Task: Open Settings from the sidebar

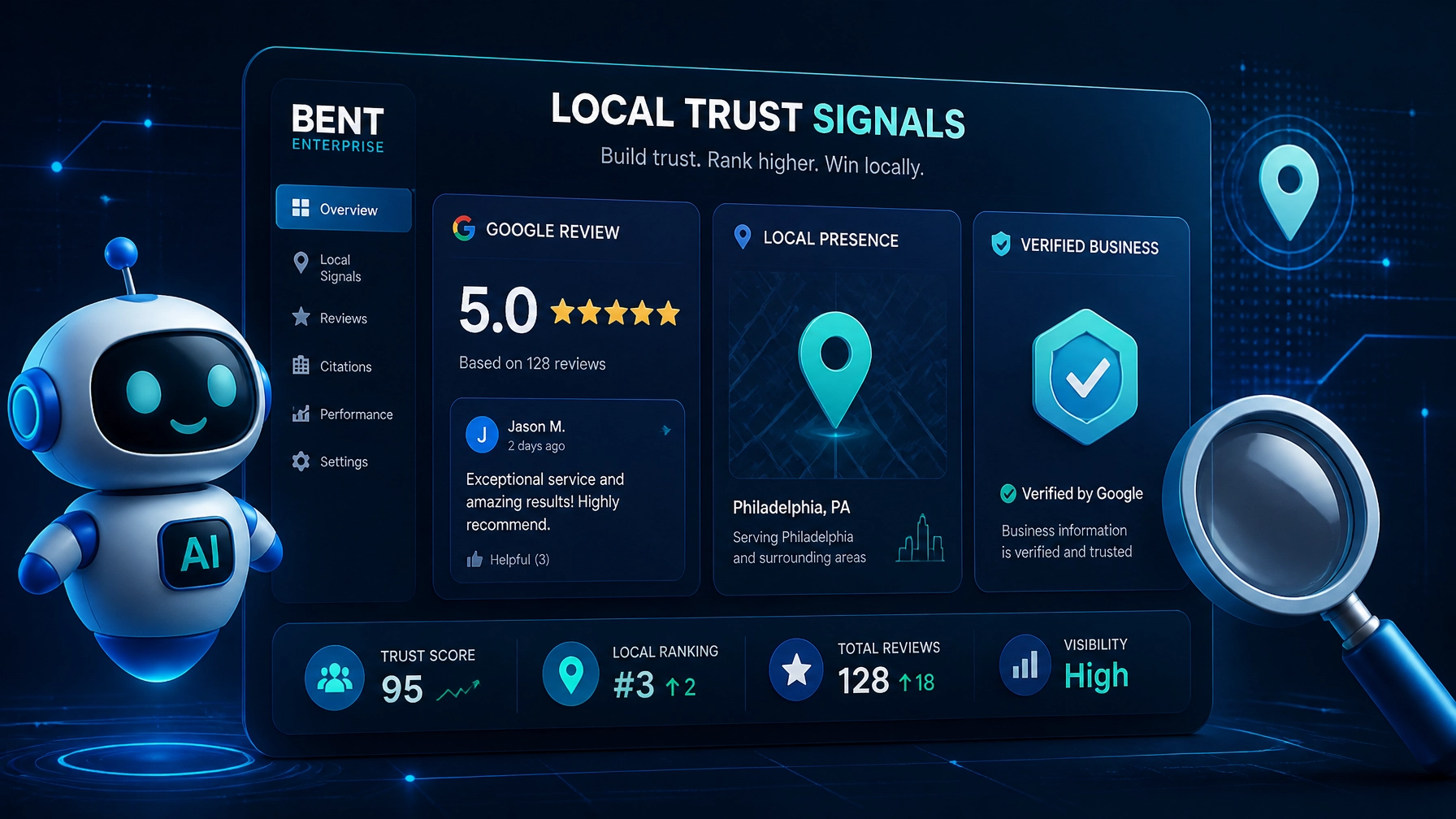Action: click(x=344, y=461)
